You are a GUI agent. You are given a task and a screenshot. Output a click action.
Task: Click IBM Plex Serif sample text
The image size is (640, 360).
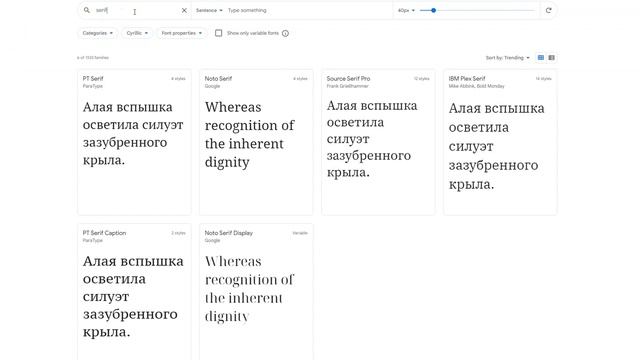click(x=496, y=146)
